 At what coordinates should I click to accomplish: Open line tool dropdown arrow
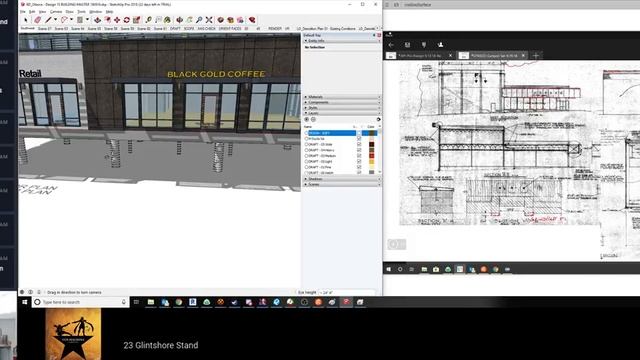click(x=56, y=20)
